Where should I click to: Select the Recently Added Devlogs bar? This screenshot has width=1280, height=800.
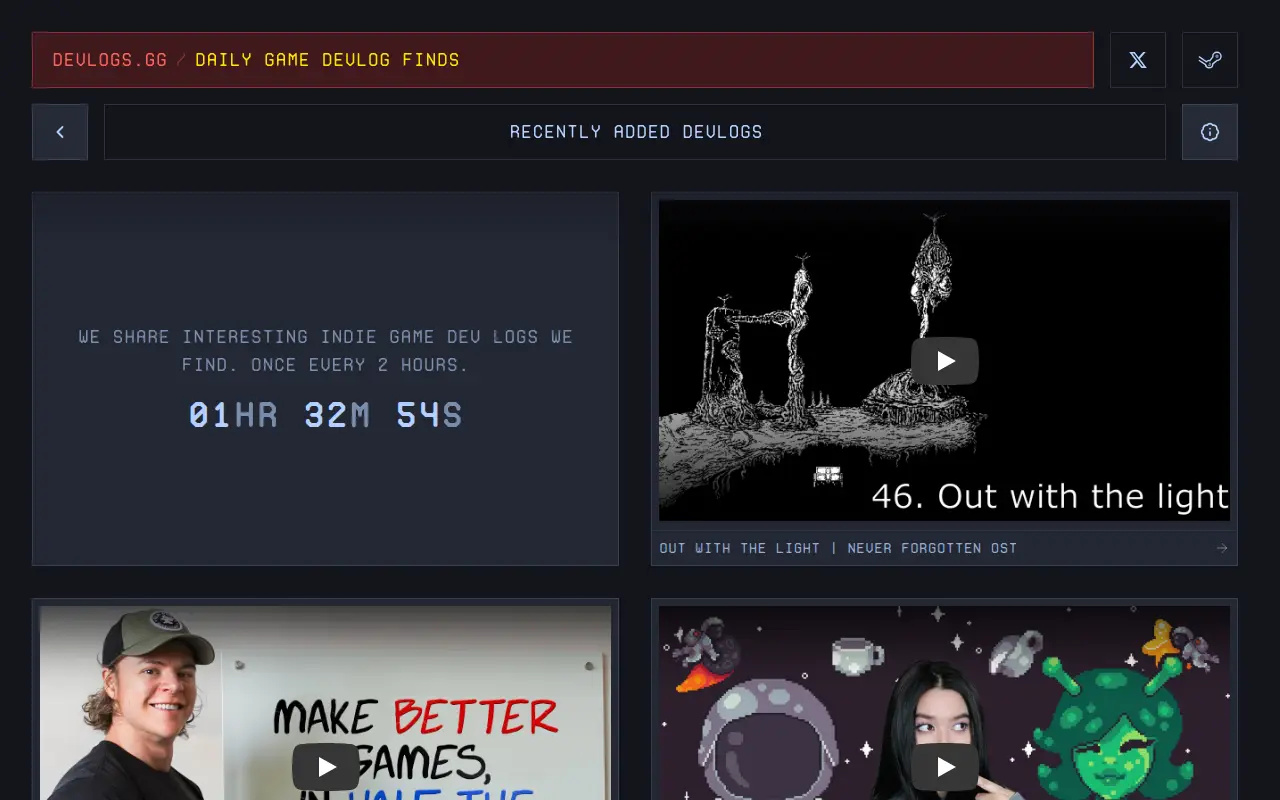[x=635, y=132]
